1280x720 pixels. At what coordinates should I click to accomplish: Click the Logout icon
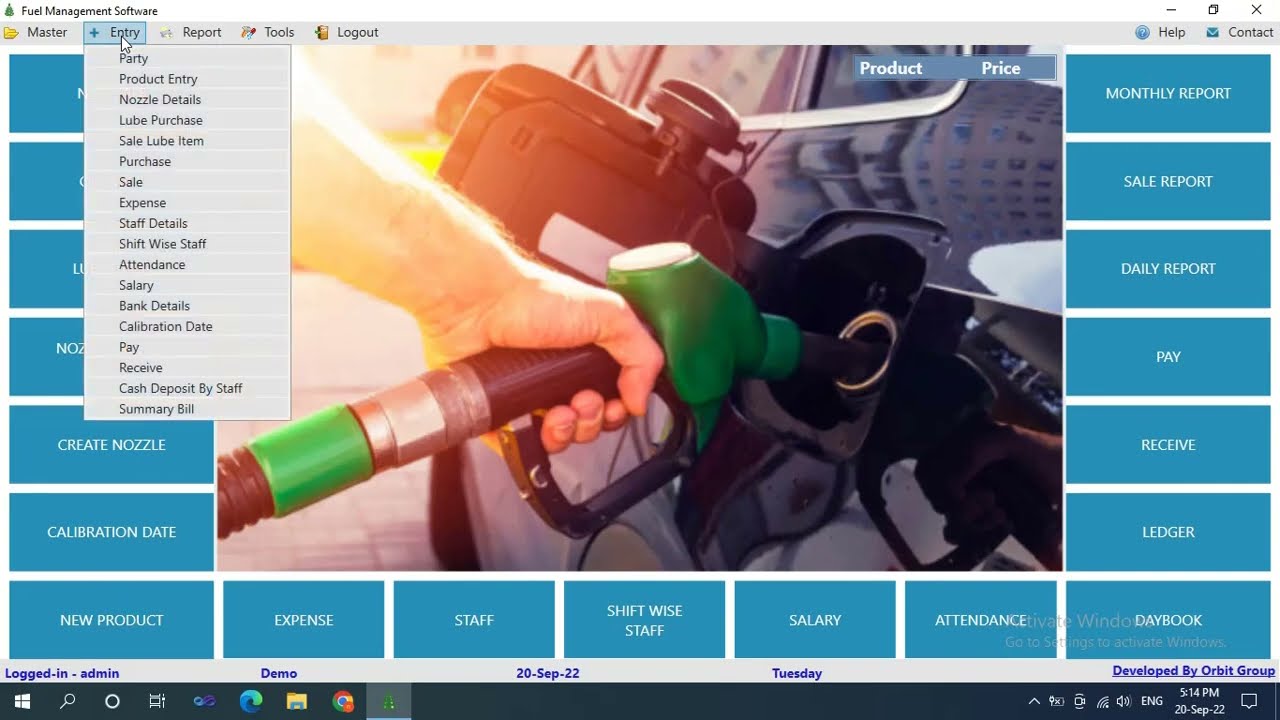[x=321, y=32]
